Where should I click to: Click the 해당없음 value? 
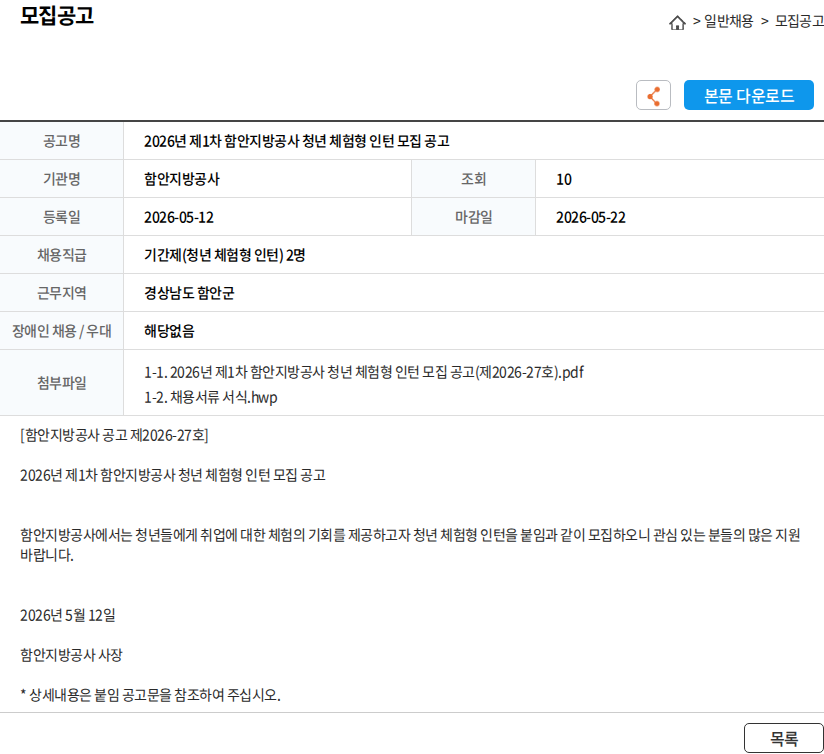(x=169, y=330)
